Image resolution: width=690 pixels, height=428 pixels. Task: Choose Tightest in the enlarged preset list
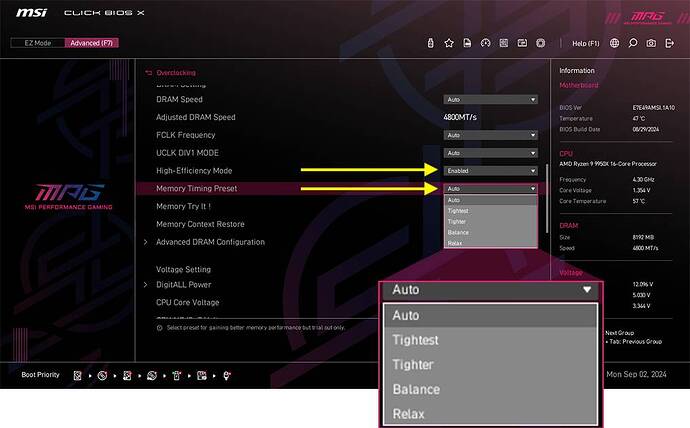click(x=490, y=340)
